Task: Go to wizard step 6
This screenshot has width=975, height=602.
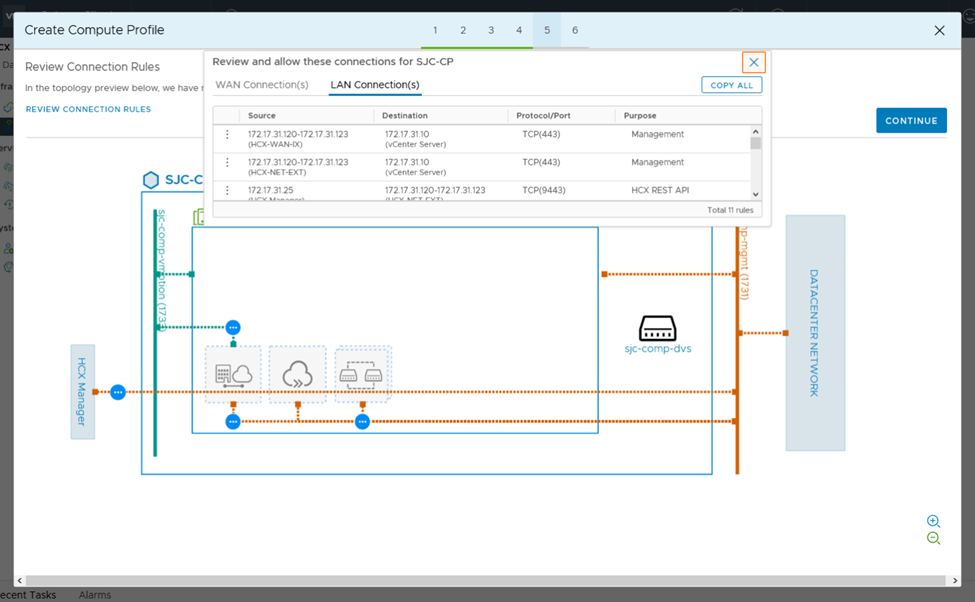Action: (x=575, y=30)
